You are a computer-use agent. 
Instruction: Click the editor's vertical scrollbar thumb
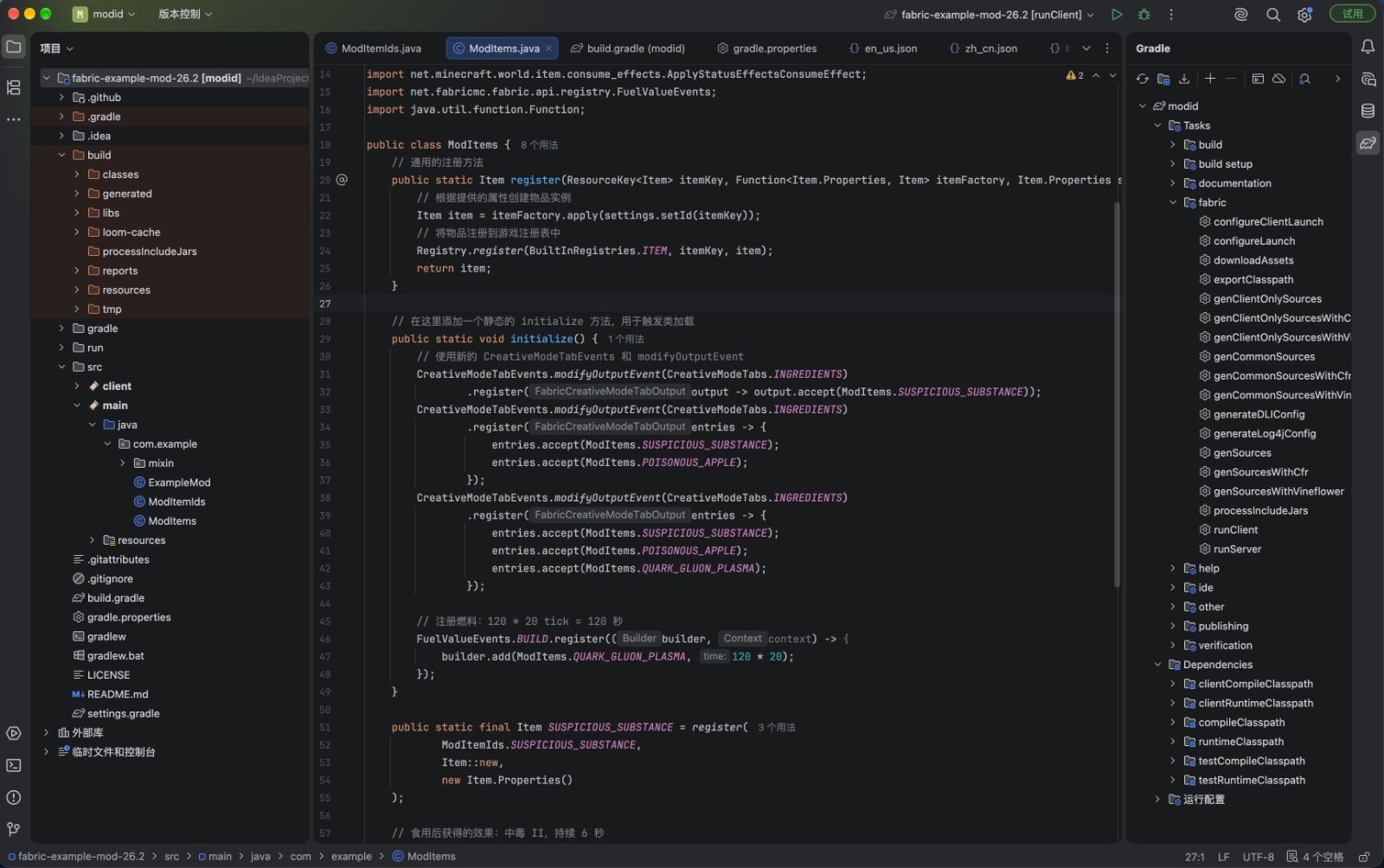click(1117, 394)
